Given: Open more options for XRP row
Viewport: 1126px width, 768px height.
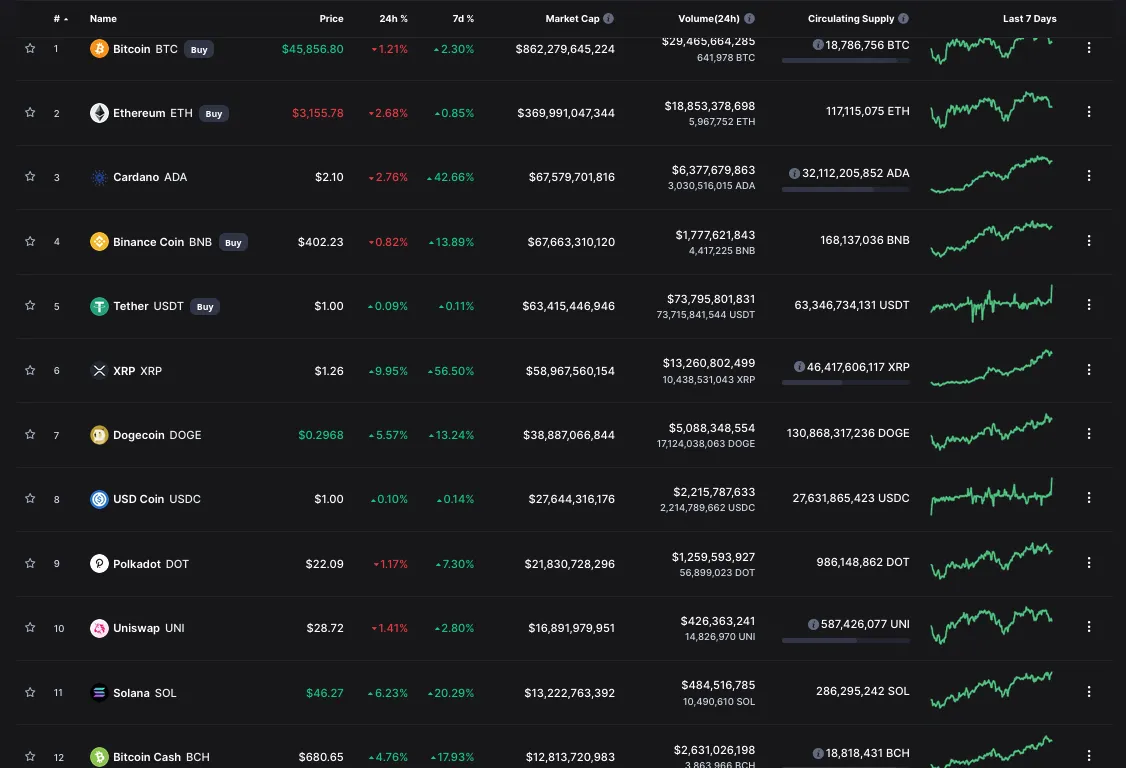Looking at the screenshot, I should click(x=1089, y=369).
